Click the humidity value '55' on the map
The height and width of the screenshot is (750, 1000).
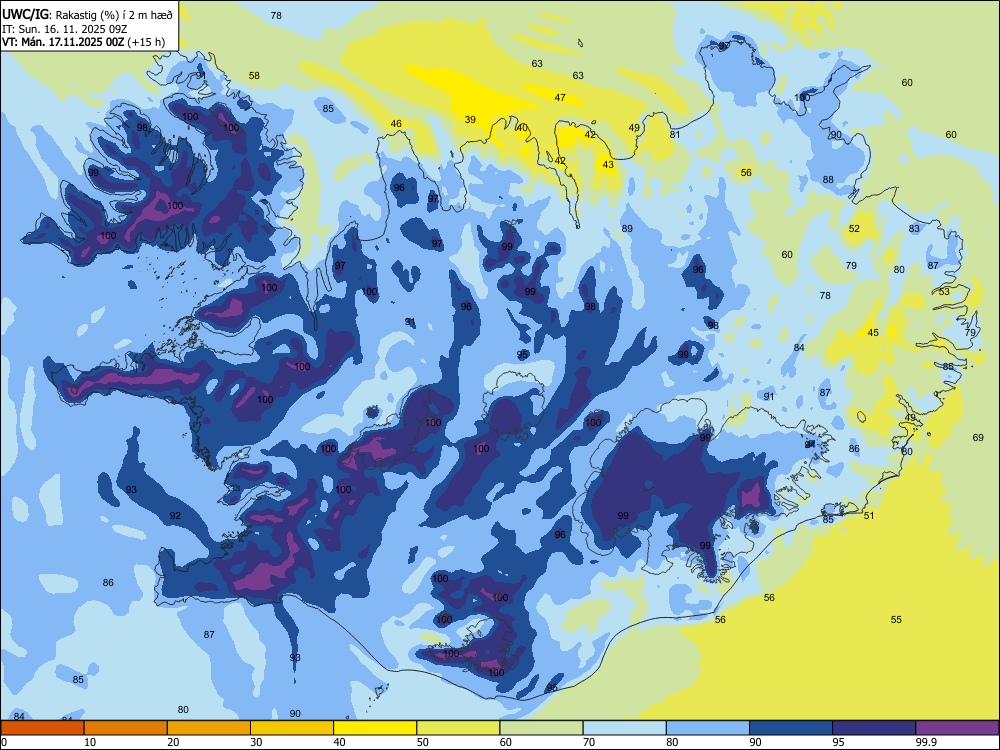896,619
